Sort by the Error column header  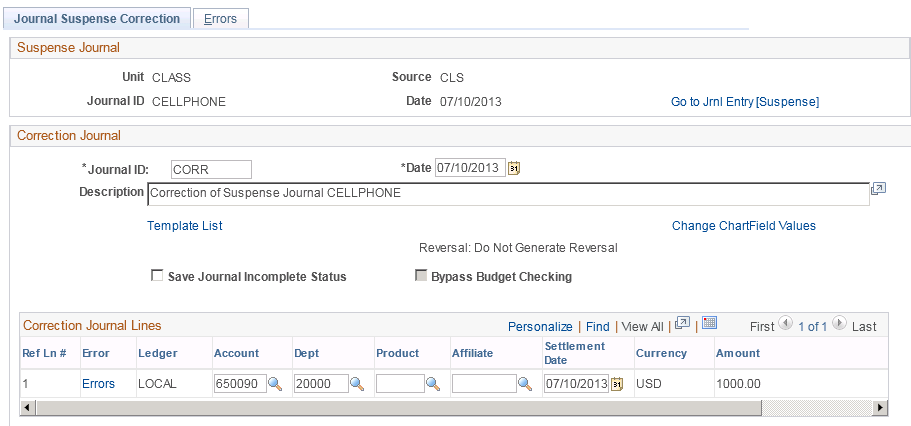click(96, 353)
